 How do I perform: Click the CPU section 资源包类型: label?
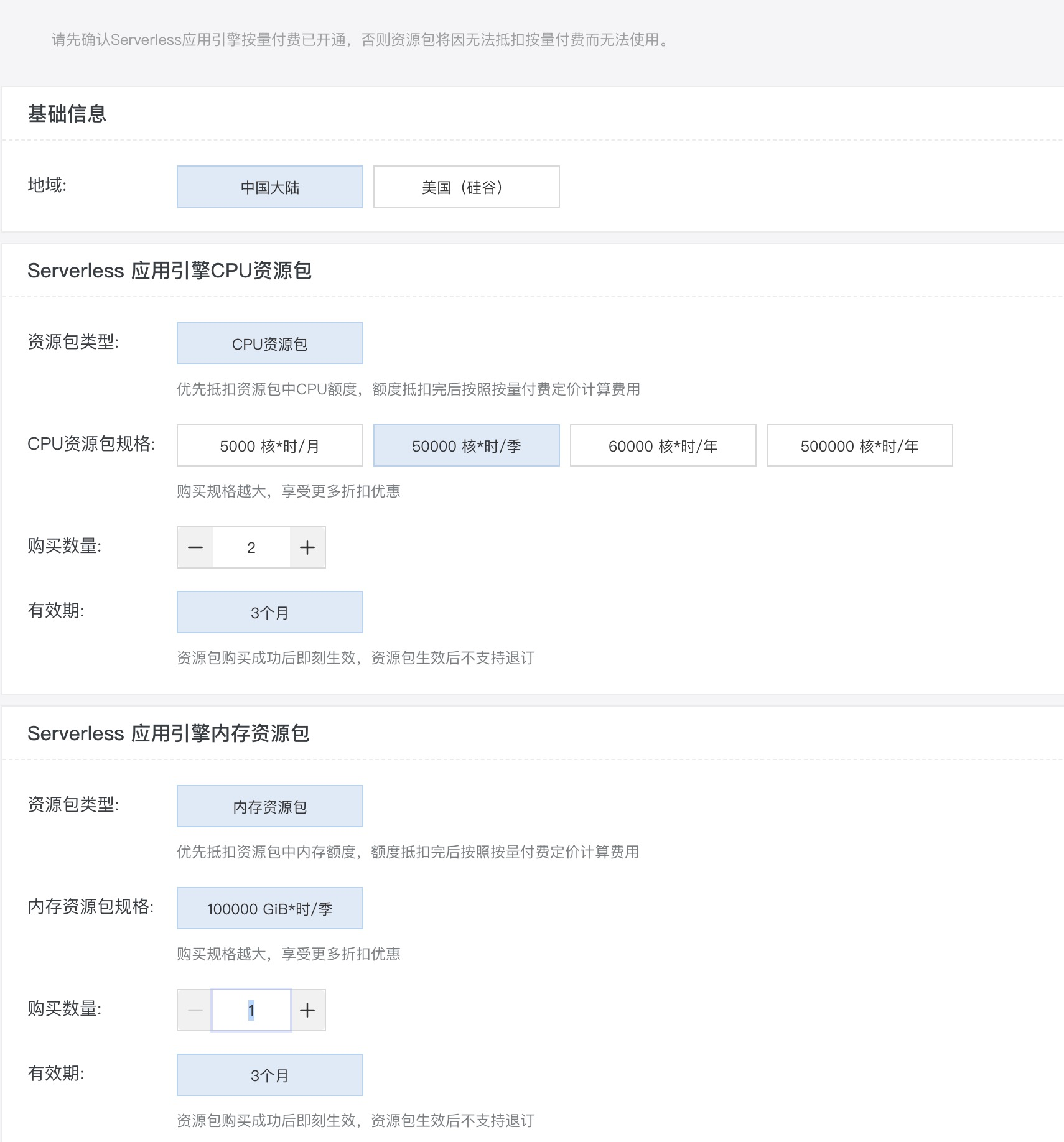73,341
